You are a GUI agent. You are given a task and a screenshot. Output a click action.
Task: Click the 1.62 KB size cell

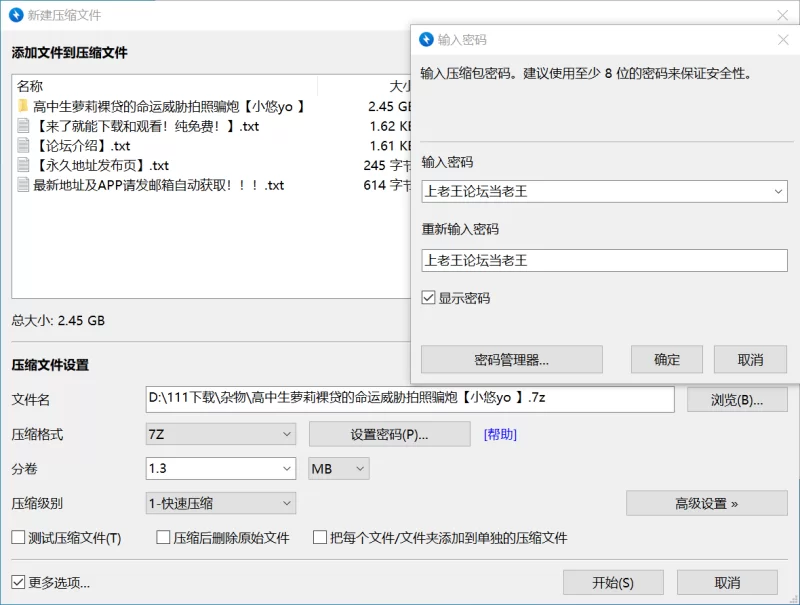390,125
